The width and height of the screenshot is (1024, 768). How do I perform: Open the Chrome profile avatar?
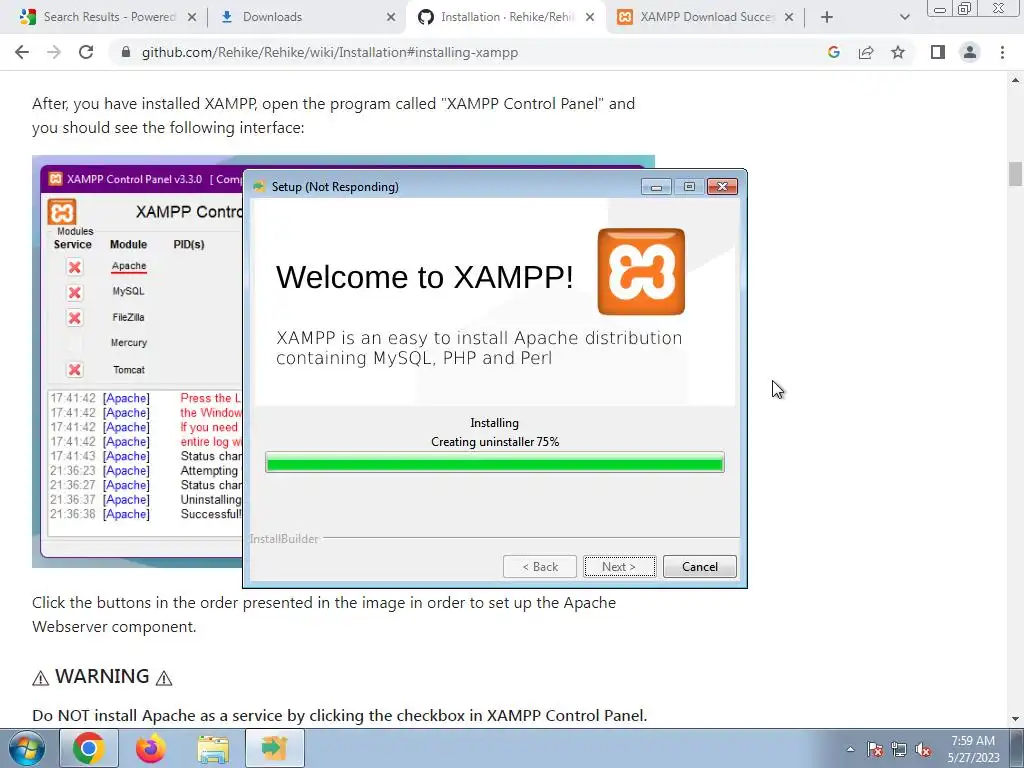[970, 52]
